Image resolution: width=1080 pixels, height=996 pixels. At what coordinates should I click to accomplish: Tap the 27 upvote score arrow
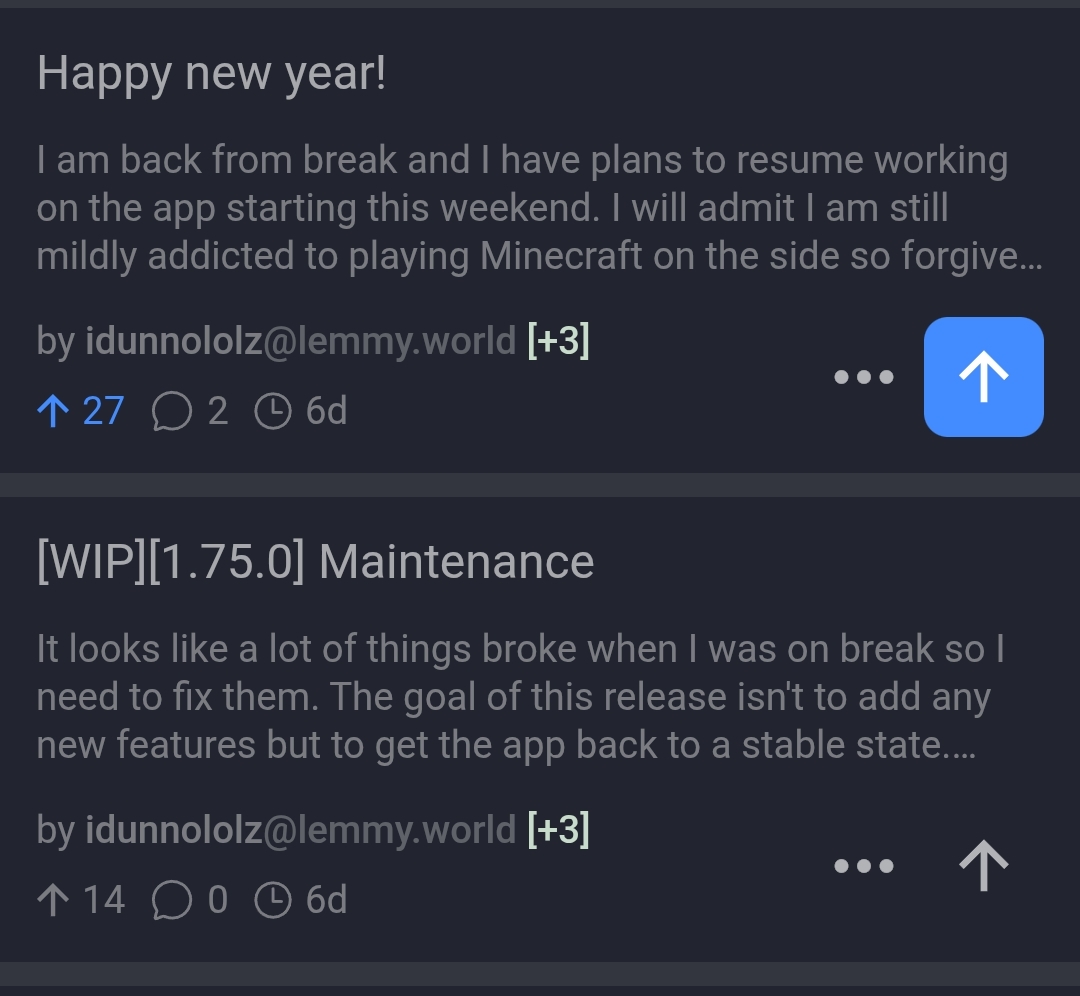coord(52,411)
